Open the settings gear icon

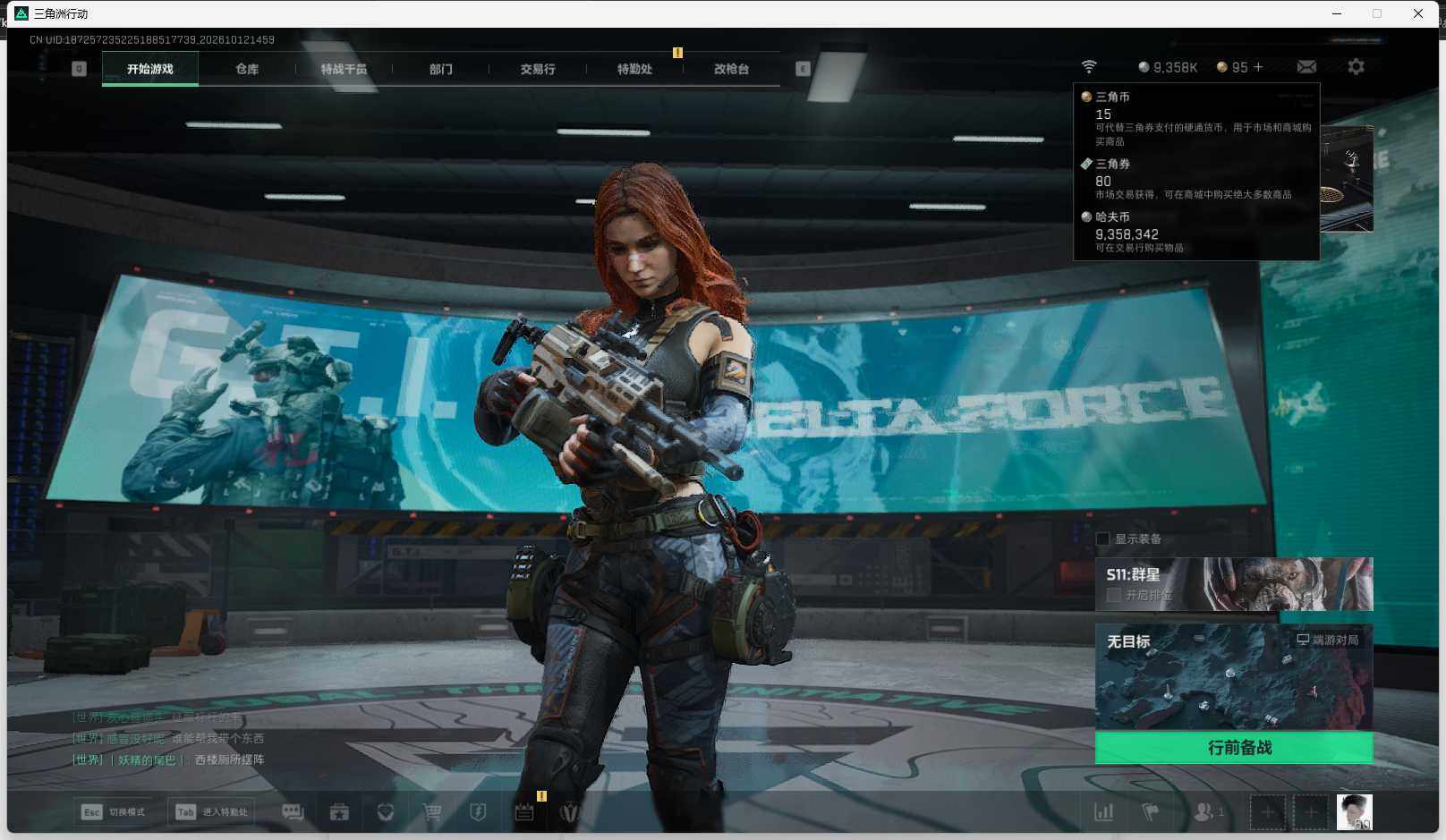(1356, 67)
